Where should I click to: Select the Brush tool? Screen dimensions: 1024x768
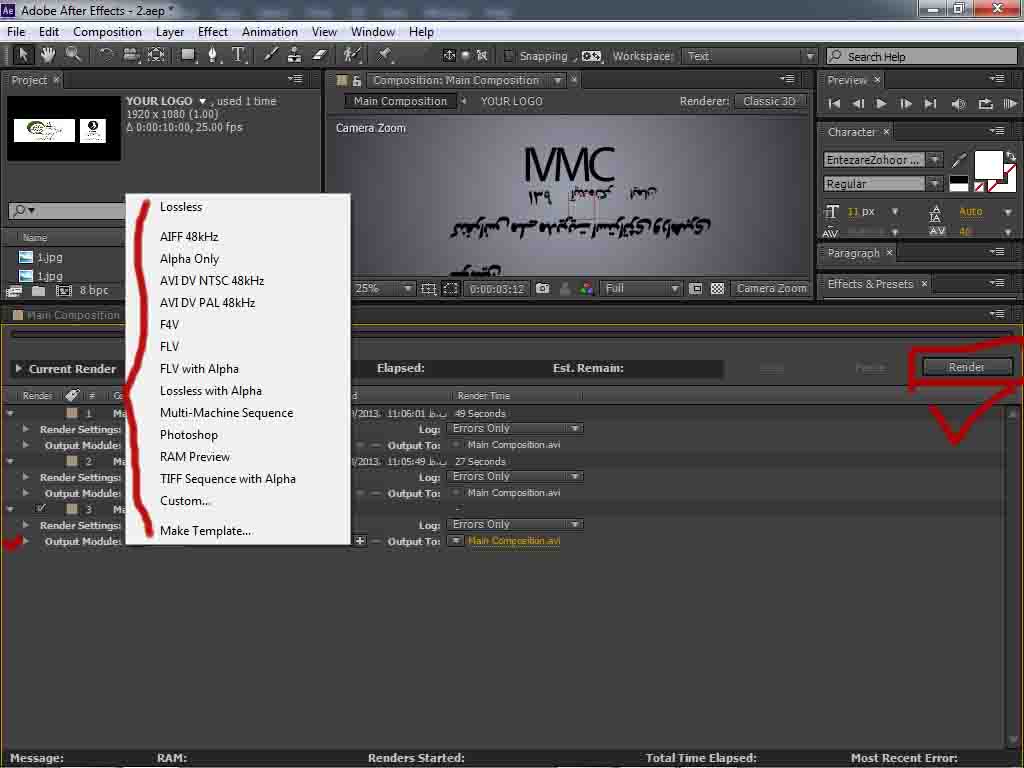coord(270,56)
